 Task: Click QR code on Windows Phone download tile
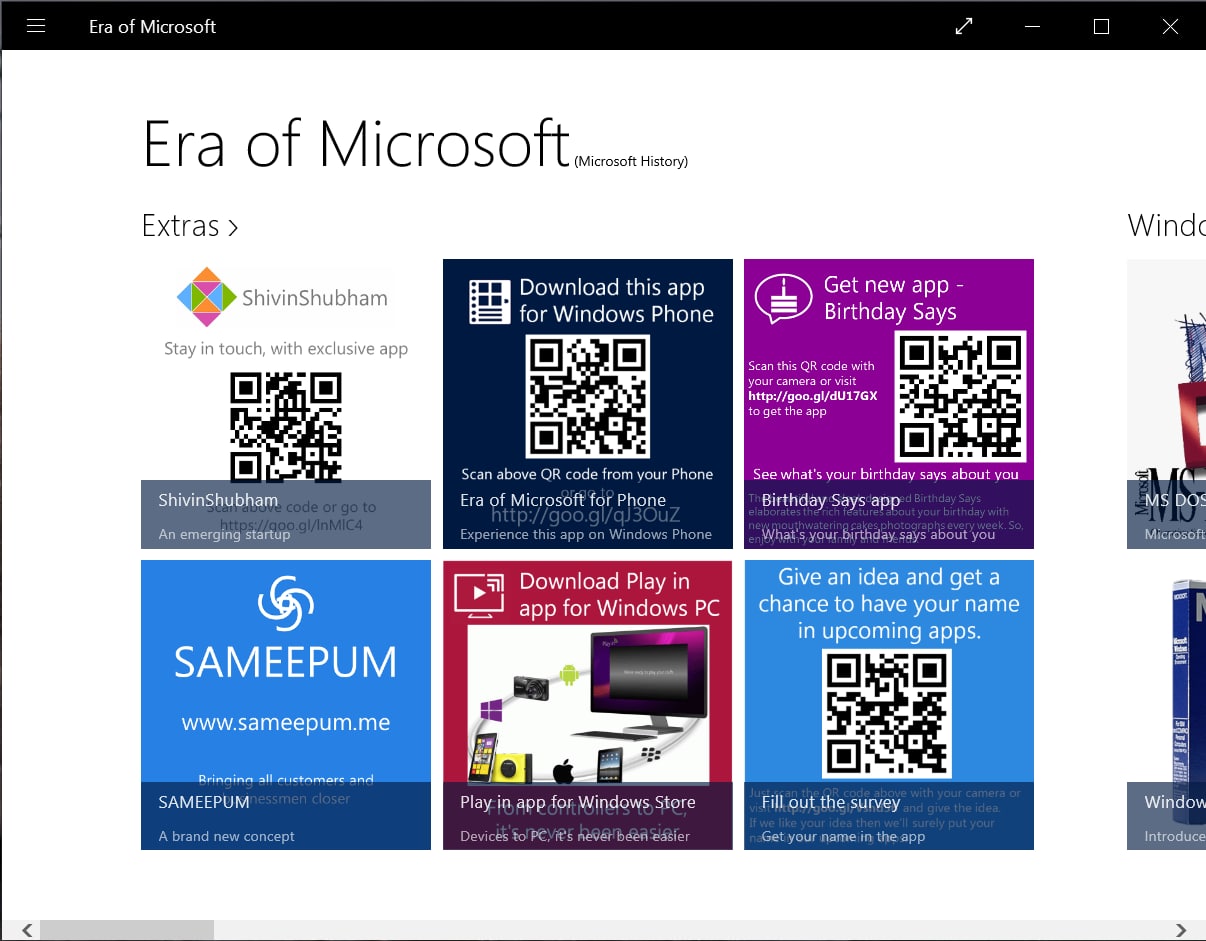(x=588, y=397)
